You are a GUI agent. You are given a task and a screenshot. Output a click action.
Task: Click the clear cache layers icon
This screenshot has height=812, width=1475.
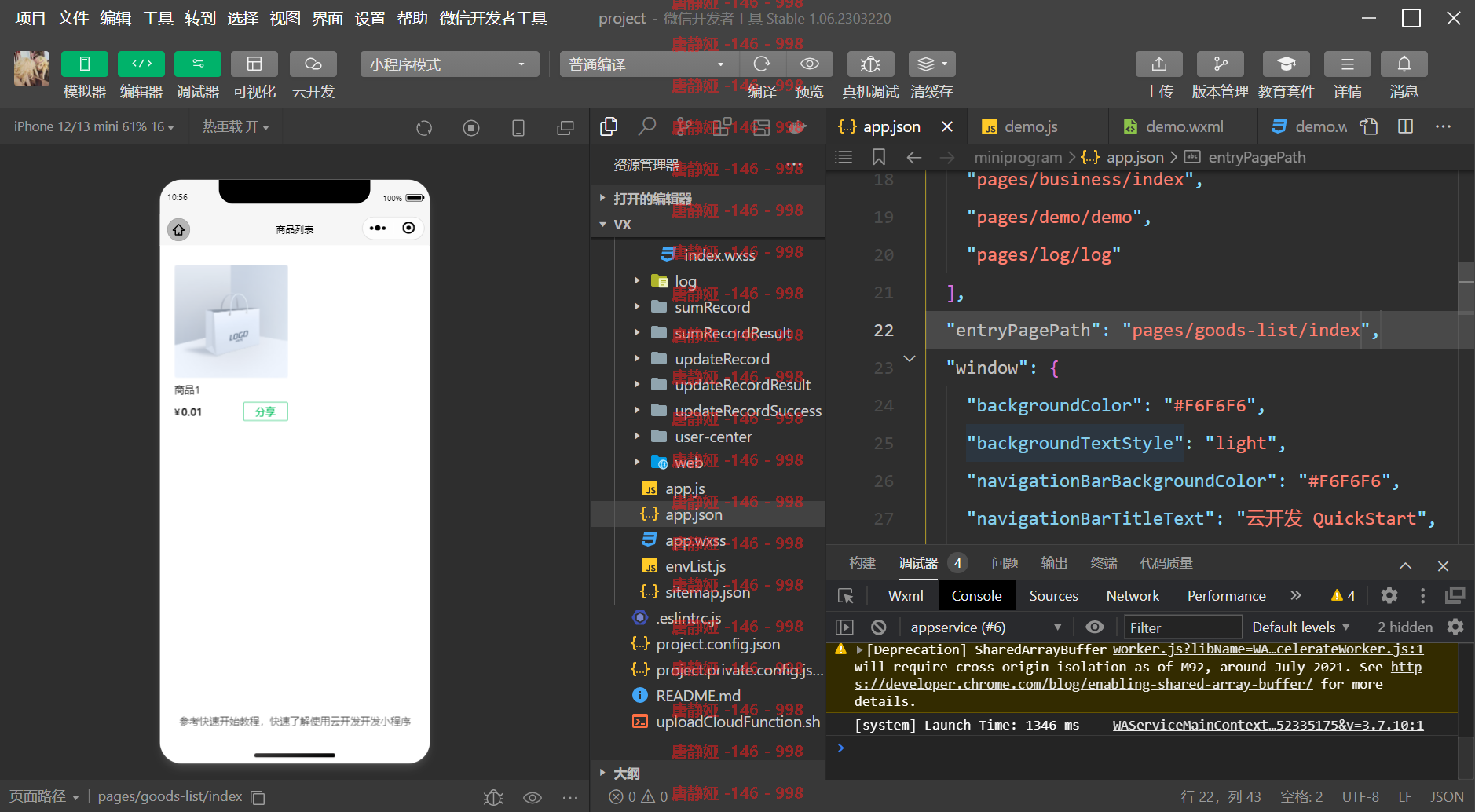pyautogui.click(x=932, y=64)
